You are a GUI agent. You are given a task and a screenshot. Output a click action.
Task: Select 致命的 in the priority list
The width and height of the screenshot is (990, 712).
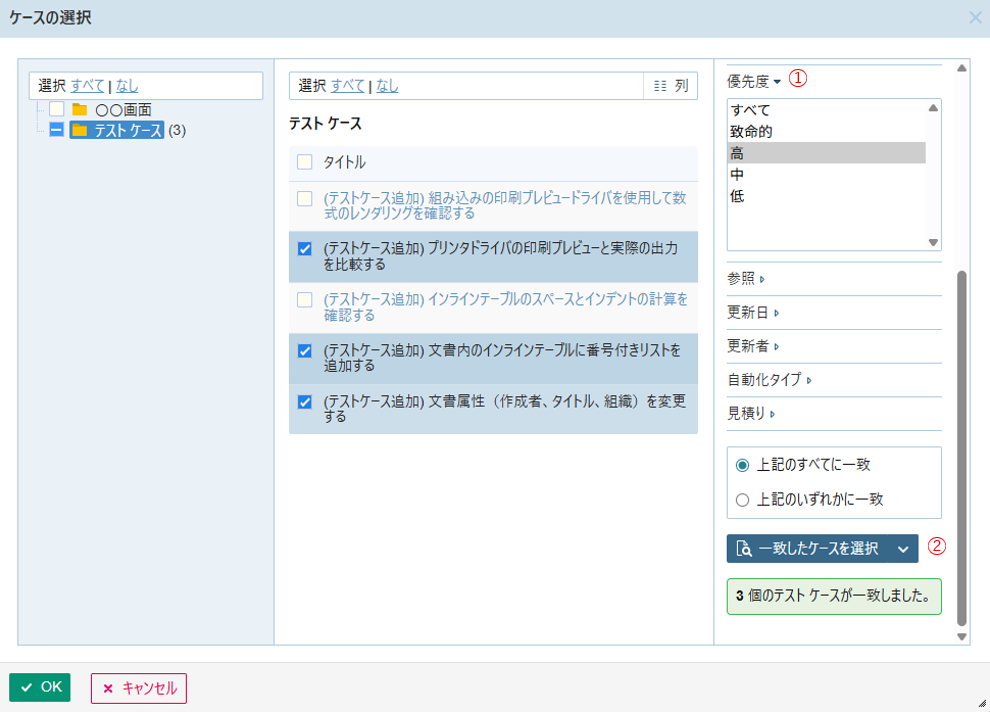(751, 131)
